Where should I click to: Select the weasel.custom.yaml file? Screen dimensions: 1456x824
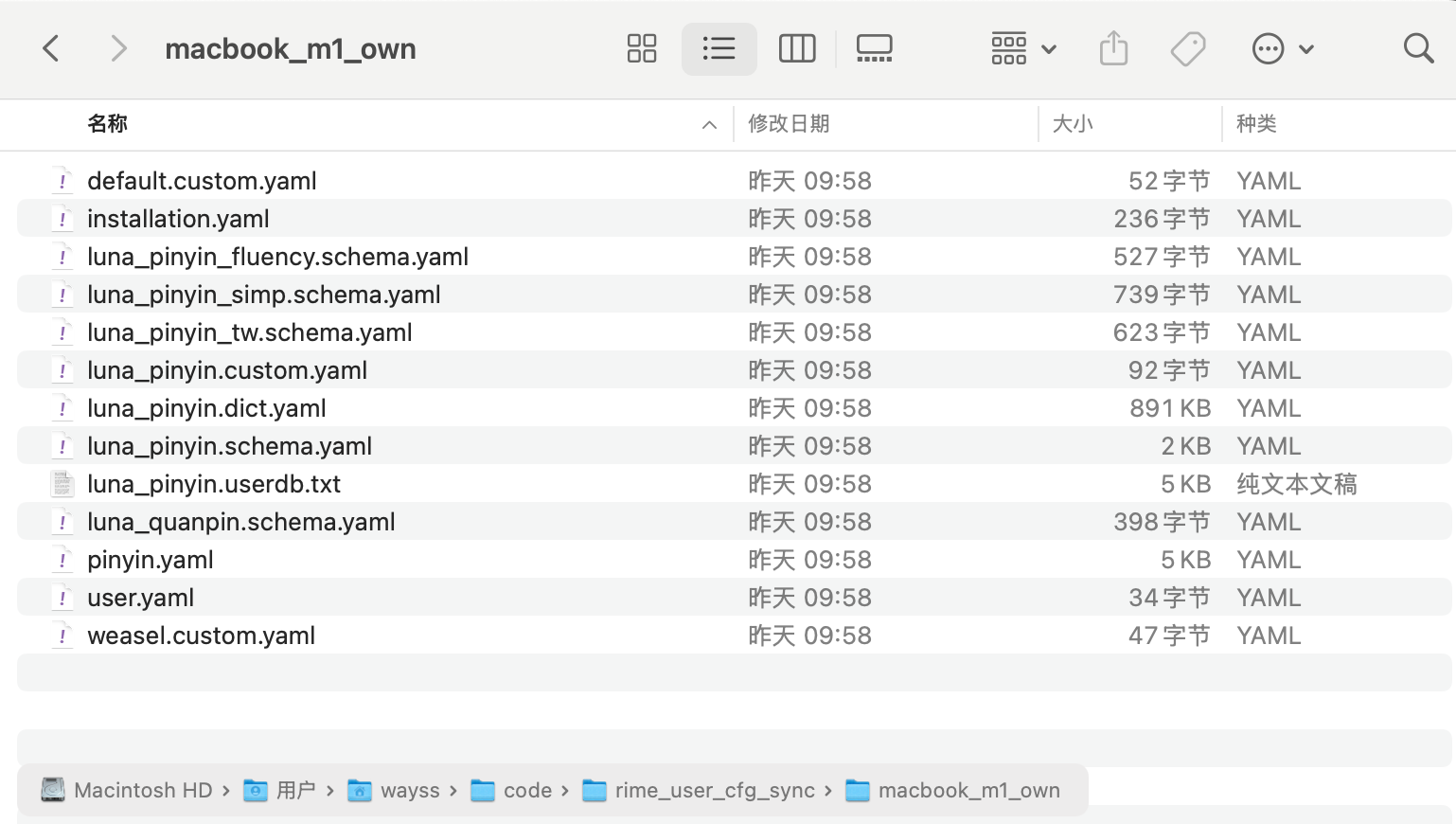[x=734, y=636]
